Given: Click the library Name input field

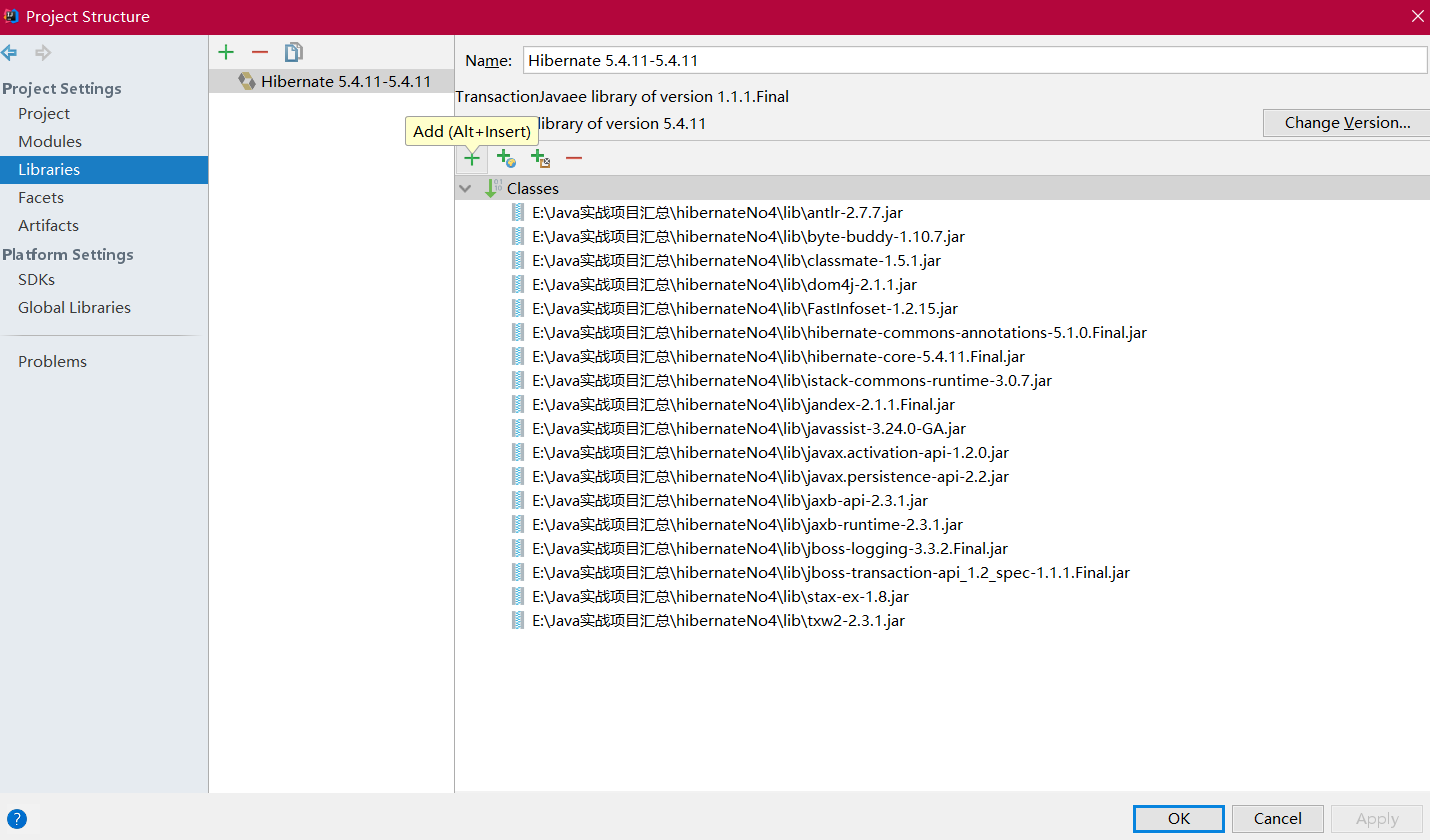Looking at the screenshot, I should click(x=975, y=60).
